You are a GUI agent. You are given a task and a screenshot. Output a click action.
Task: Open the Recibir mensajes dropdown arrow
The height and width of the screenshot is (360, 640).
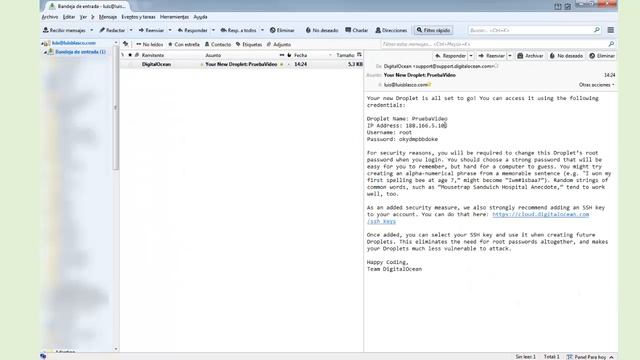[x=91, y=30]
